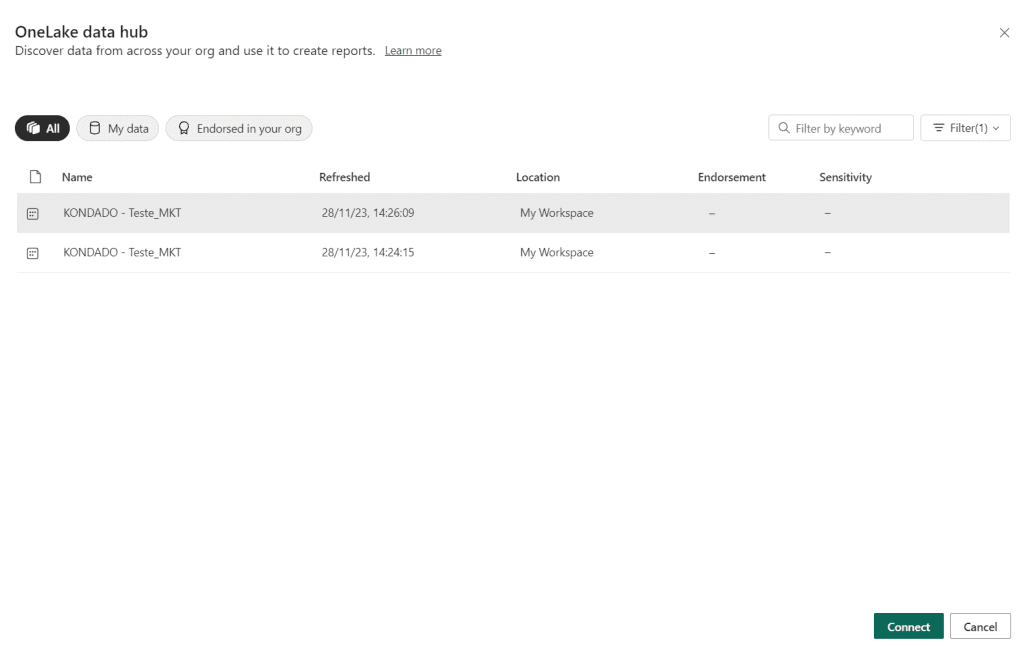
Task: Click the database icon on My data
Action: [x=95, y=128]
